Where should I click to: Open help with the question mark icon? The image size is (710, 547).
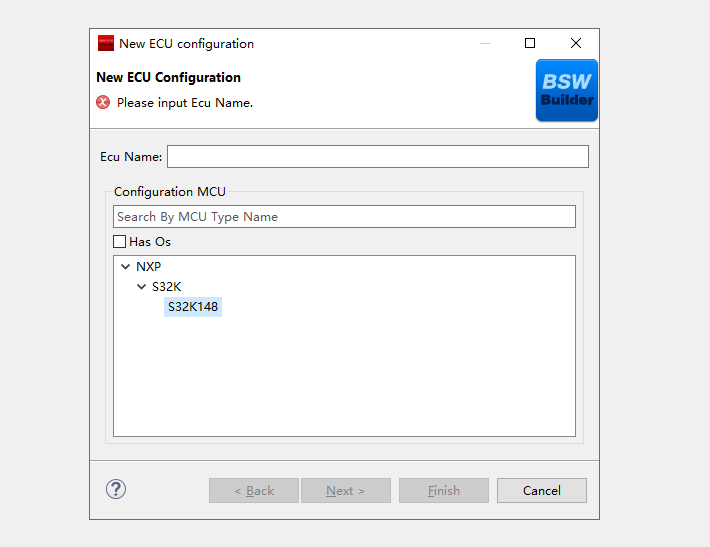pos(116,489)
